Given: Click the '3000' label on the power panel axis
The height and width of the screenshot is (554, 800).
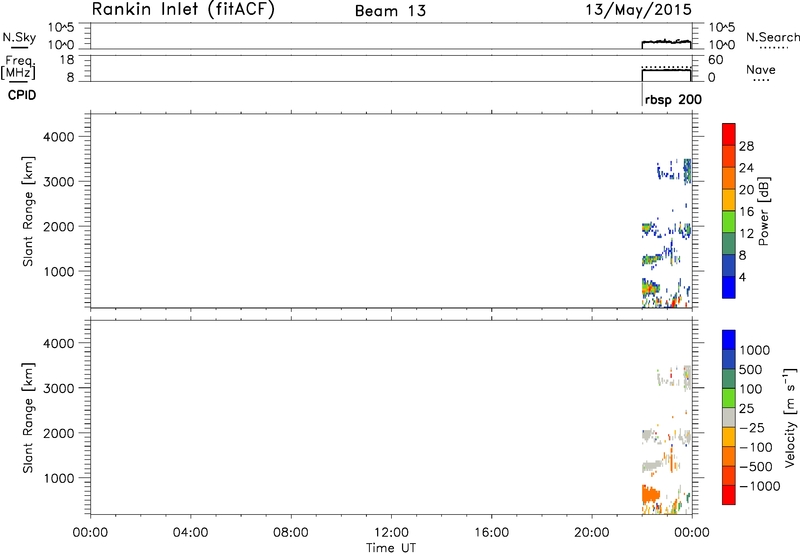Looking at the screenshot, I should [59, 182].
